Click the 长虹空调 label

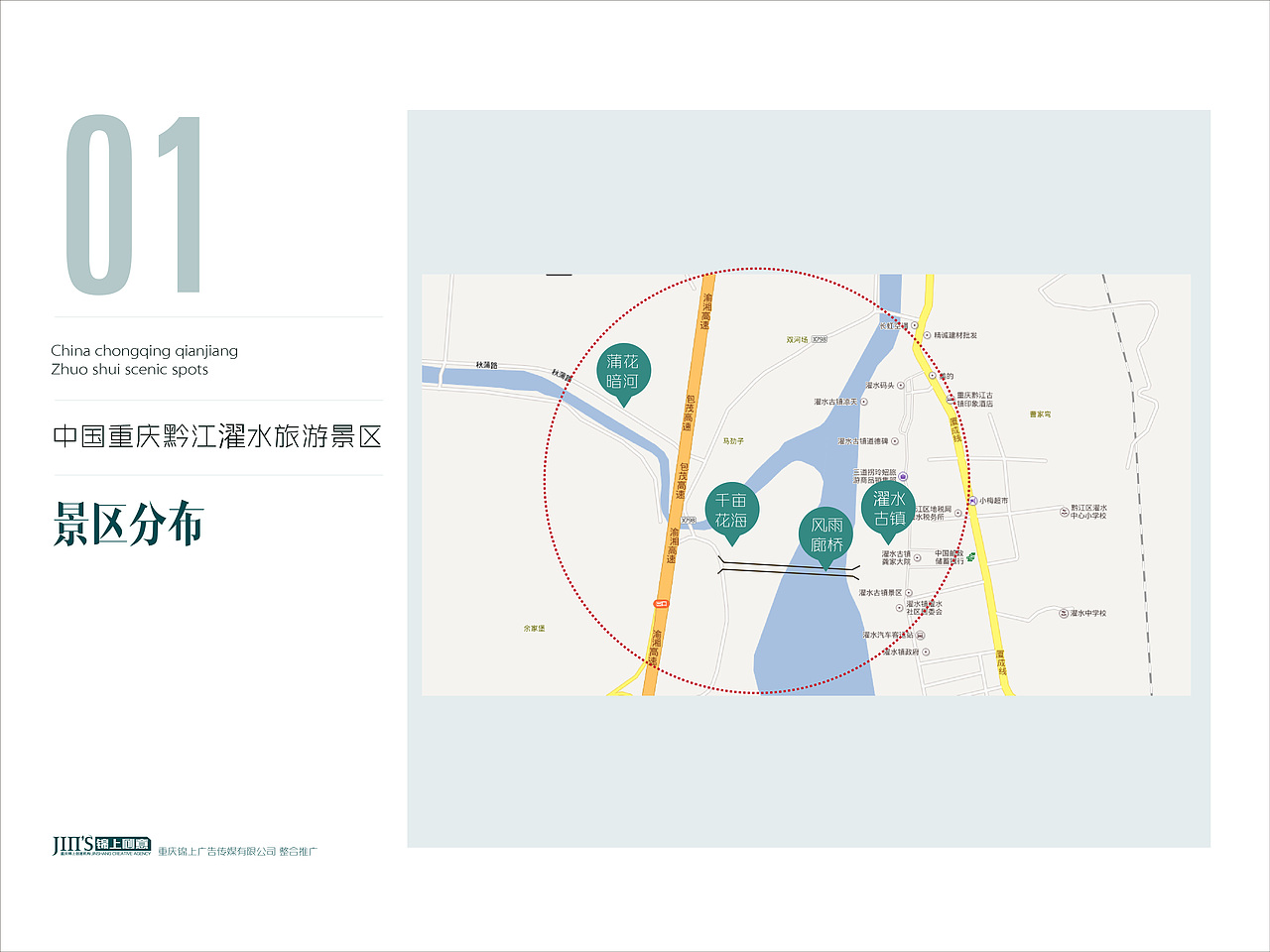click(x=894, y=326)
